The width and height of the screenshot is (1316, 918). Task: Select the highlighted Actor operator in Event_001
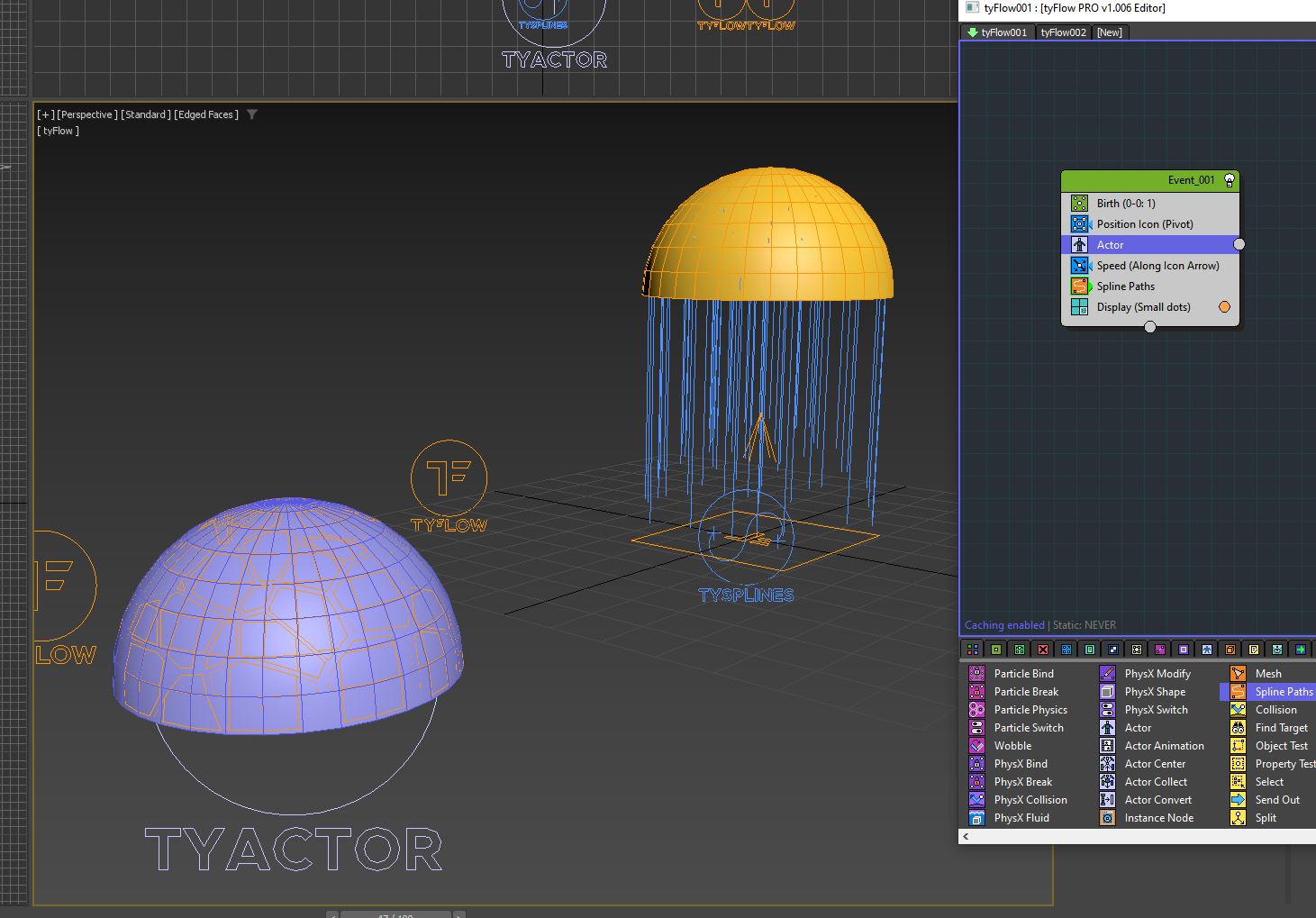point(1150,245)
